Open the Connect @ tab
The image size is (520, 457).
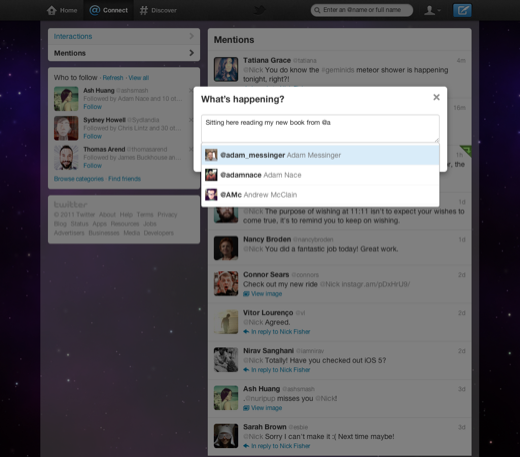pyautogui.click(x=109, y=10)
